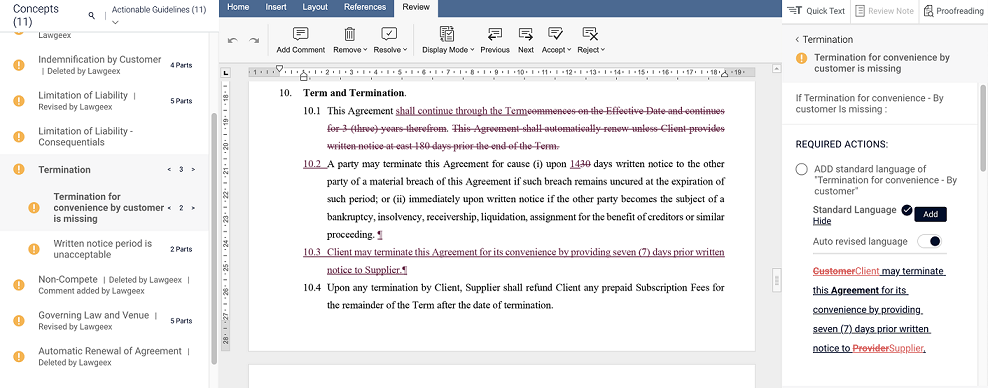Screen dimensions: 988x388
Task: Click the undo arrow icon
Action: pyautogui.click(x=233, y=40)
